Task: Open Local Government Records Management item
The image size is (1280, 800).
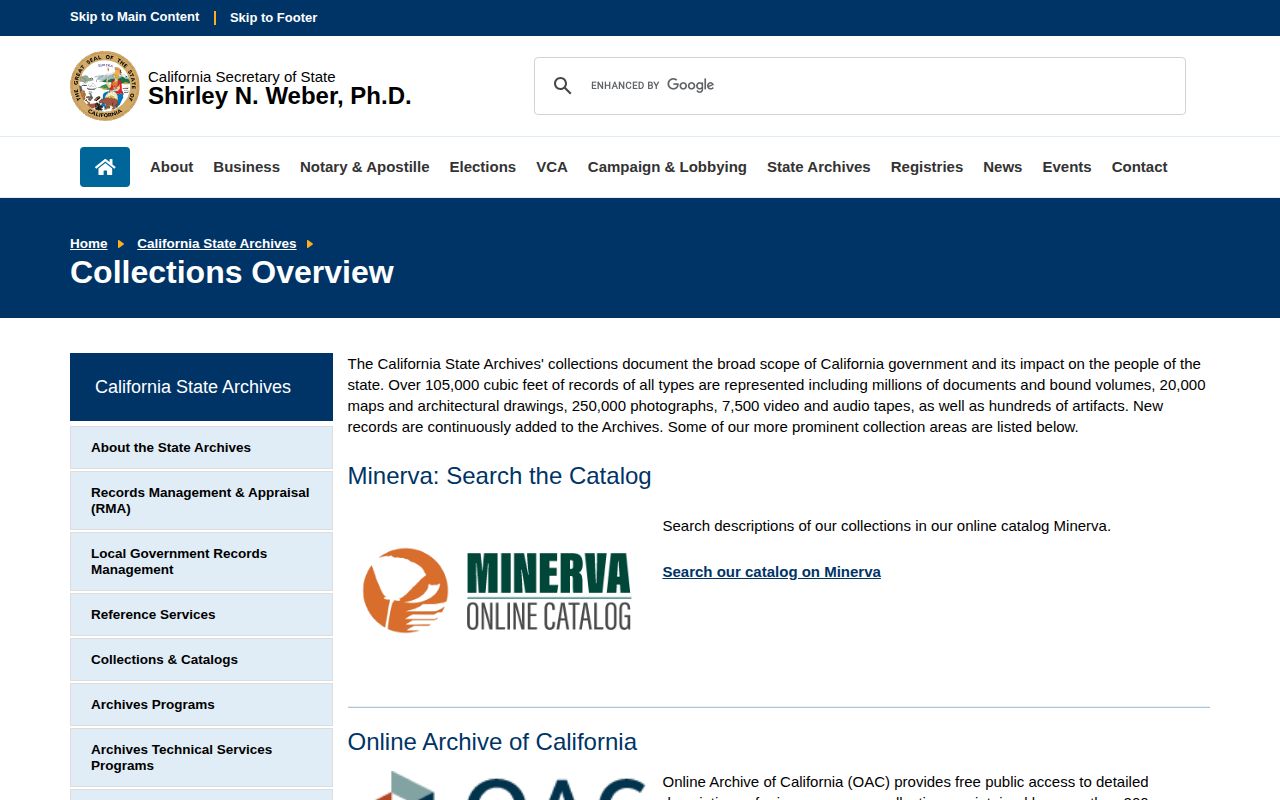Action: 201,562
